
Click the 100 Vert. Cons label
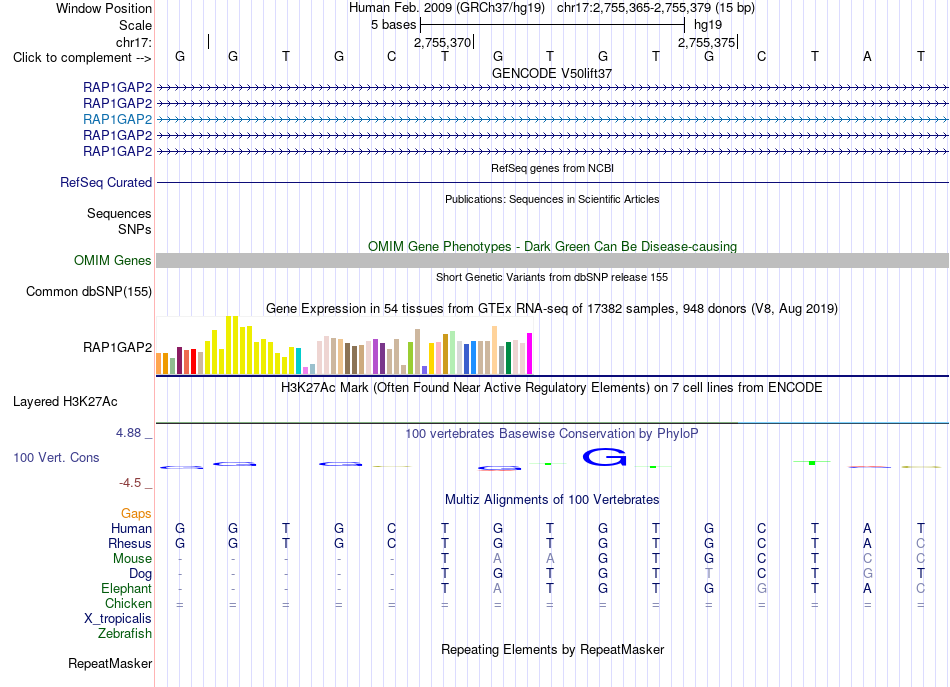[56, 457]
